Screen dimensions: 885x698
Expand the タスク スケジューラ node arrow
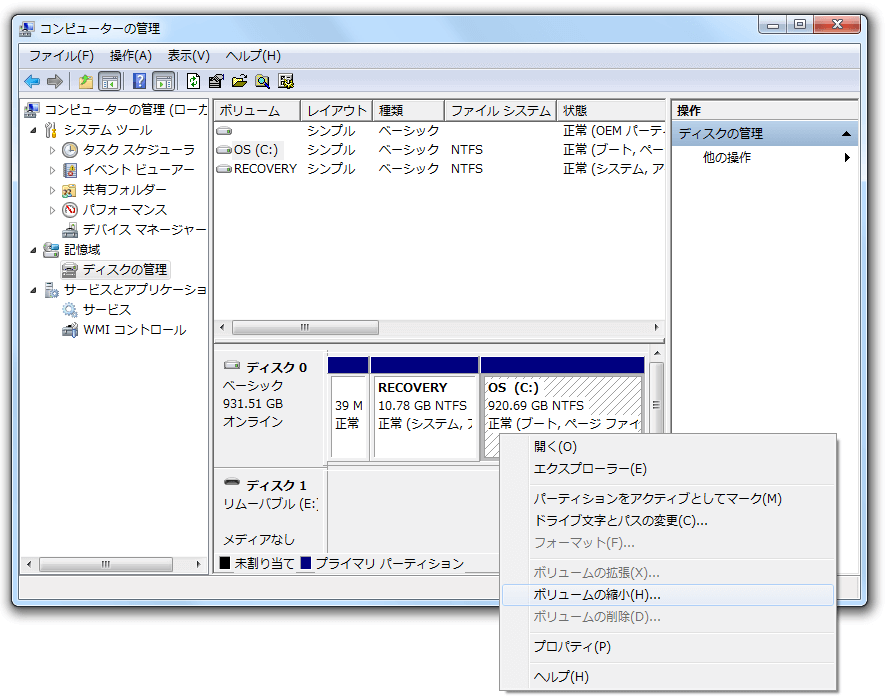point(52,150)
